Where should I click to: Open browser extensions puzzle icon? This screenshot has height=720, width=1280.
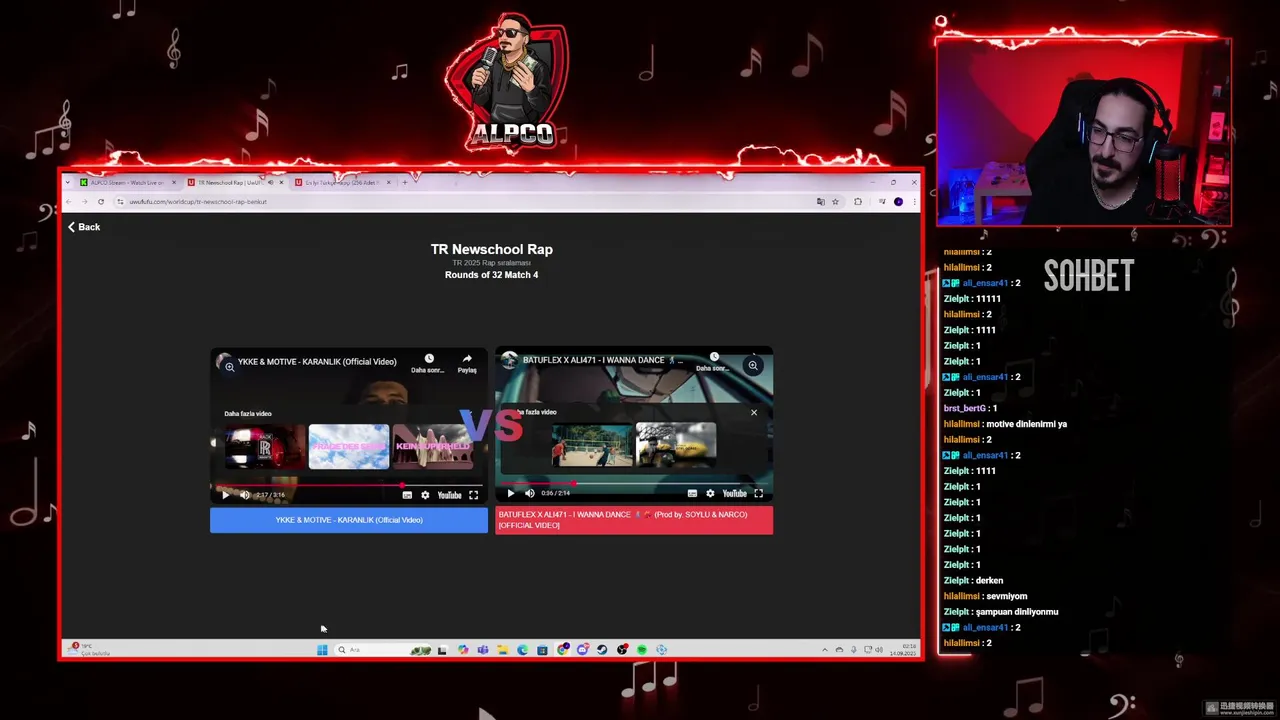point(858,202)
